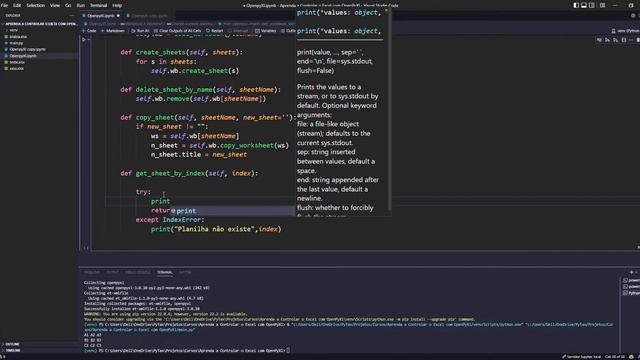
Task: Click the get_sheet_by_index function definition
Action: pos(189,173)
